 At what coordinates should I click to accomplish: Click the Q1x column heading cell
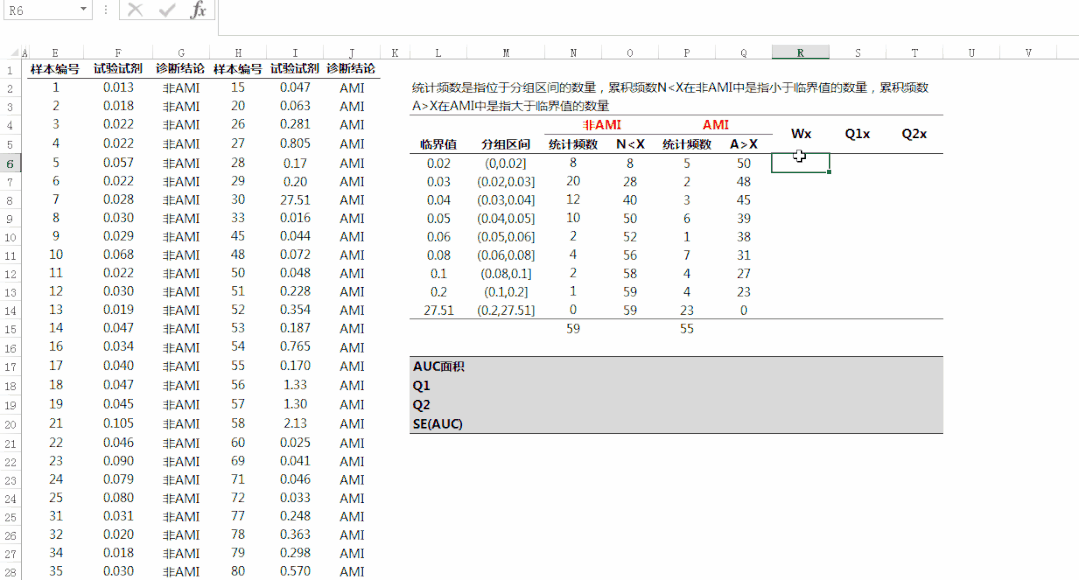[x=857, y=134]
